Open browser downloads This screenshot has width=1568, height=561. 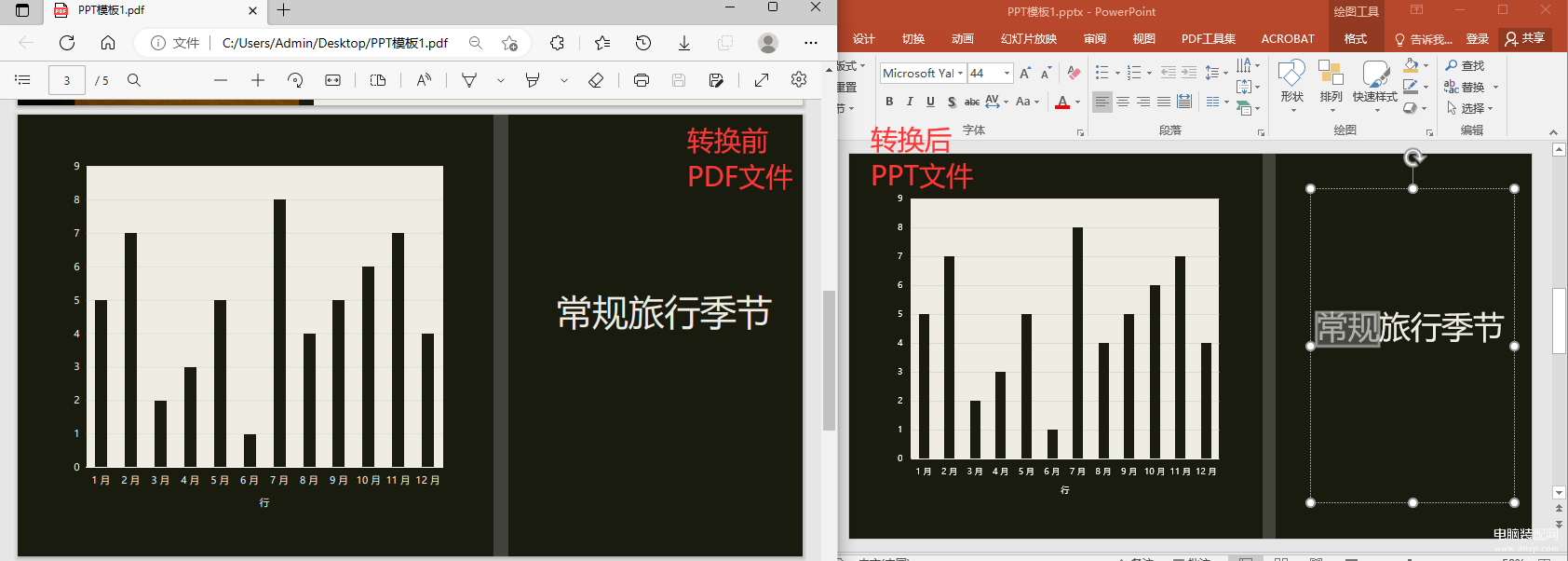[684, 43]
